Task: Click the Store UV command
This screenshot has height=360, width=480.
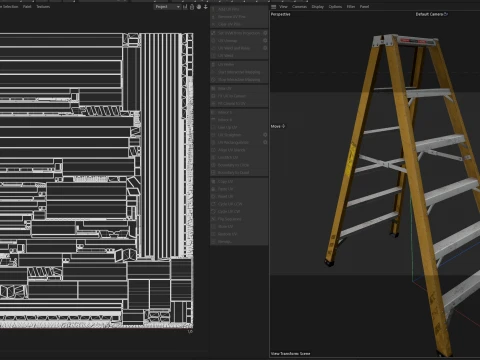Action: (x=239, y=227)
